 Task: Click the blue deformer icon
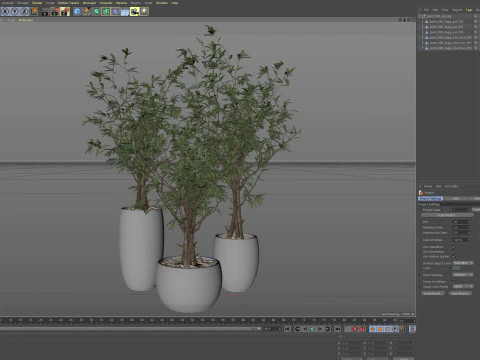115,12
